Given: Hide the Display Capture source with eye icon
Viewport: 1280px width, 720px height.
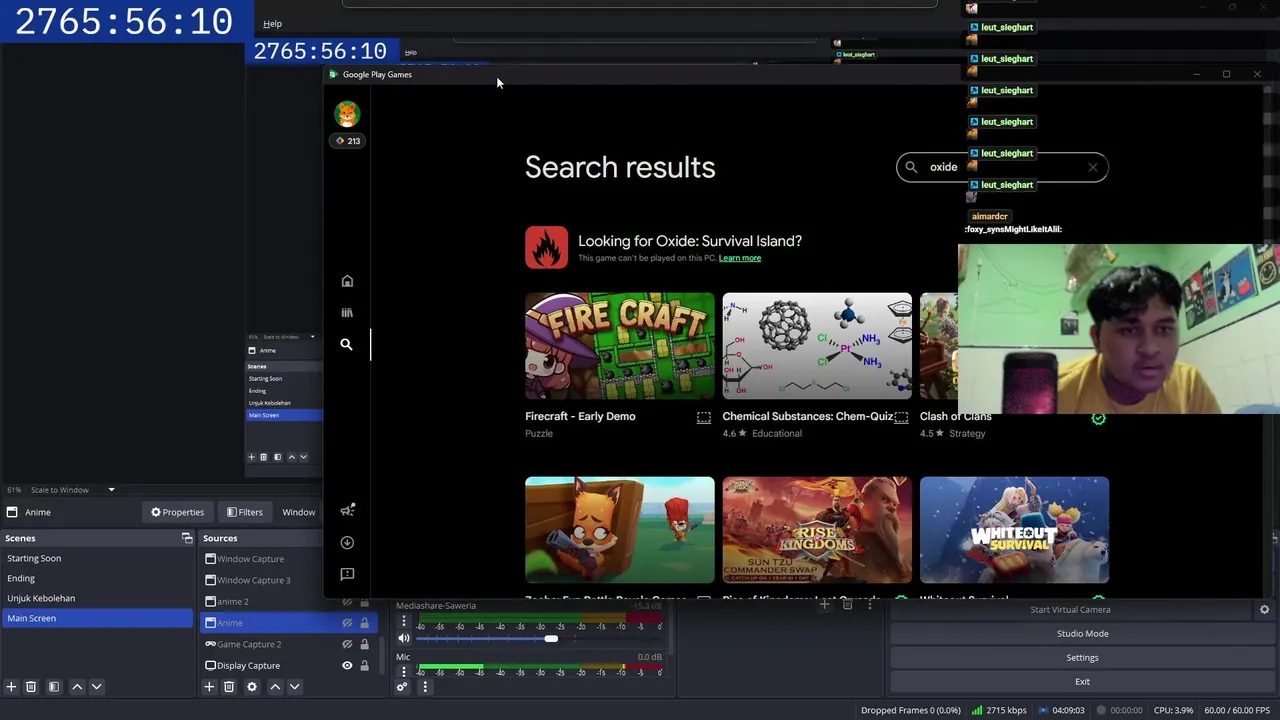Looking at the screenshot, I should [347, 665].
